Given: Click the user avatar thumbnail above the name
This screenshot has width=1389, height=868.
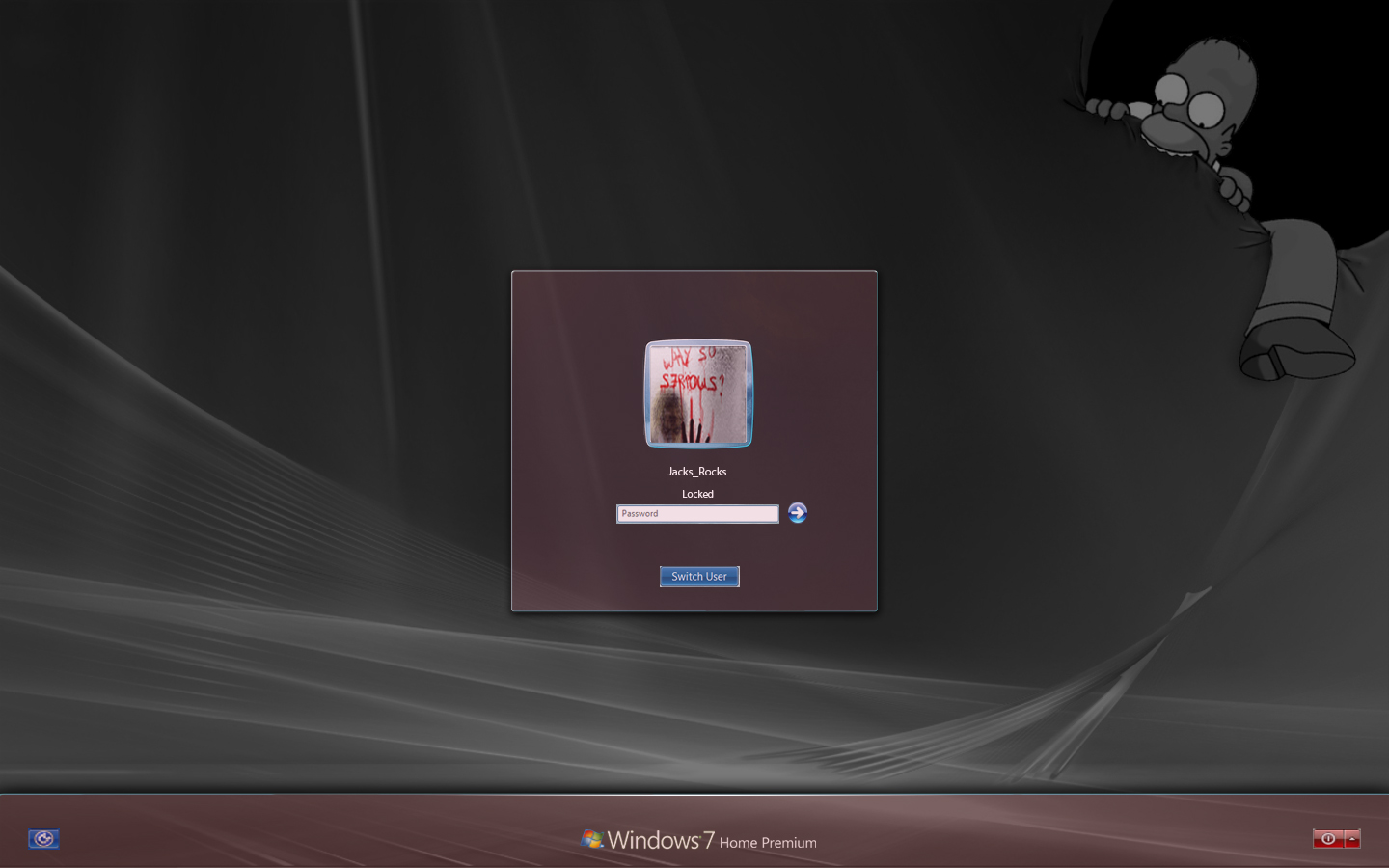Looking at the screenshot, I should (x=697, y=393).
